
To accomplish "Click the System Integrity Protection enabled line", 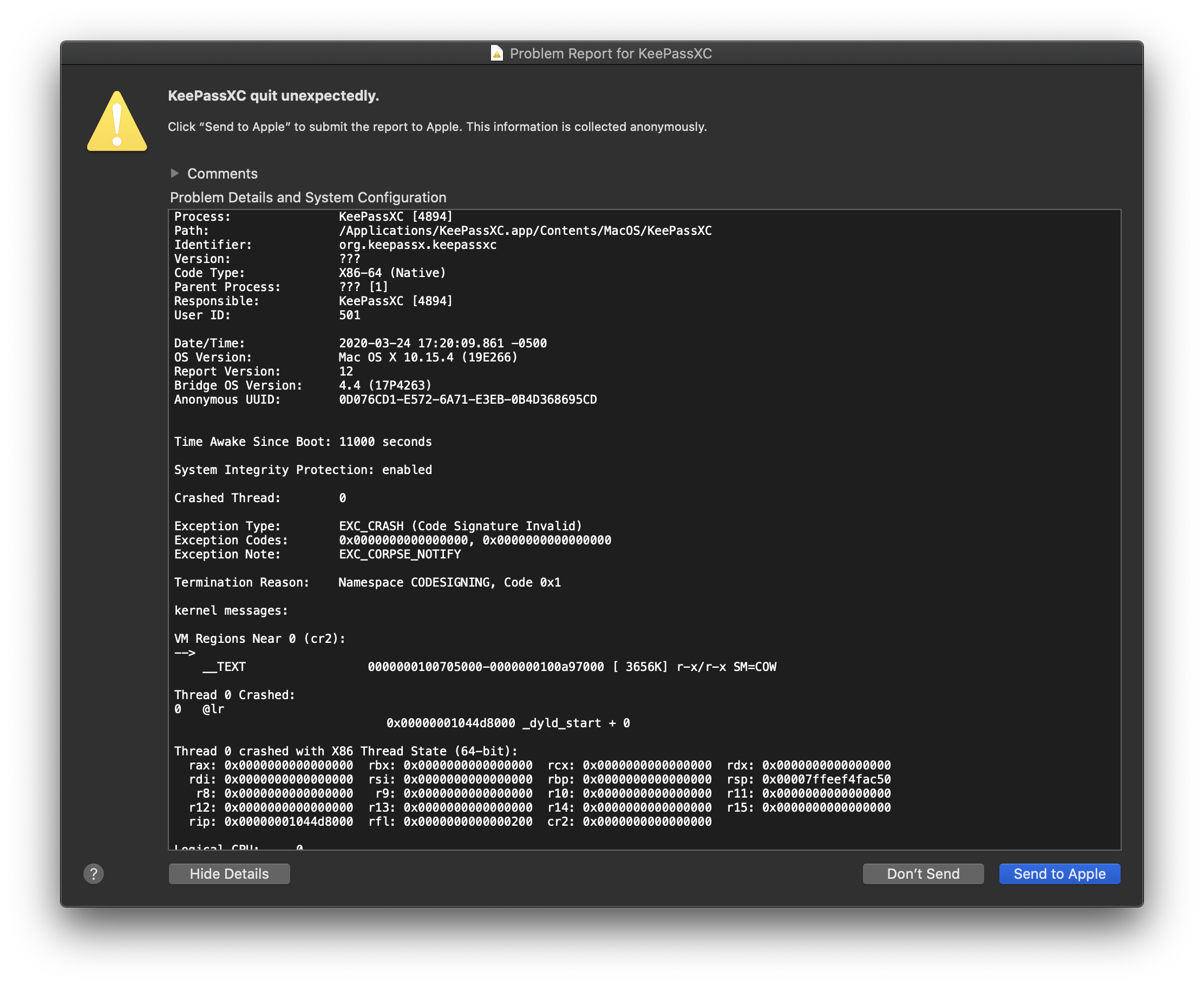I will point(303,470).
